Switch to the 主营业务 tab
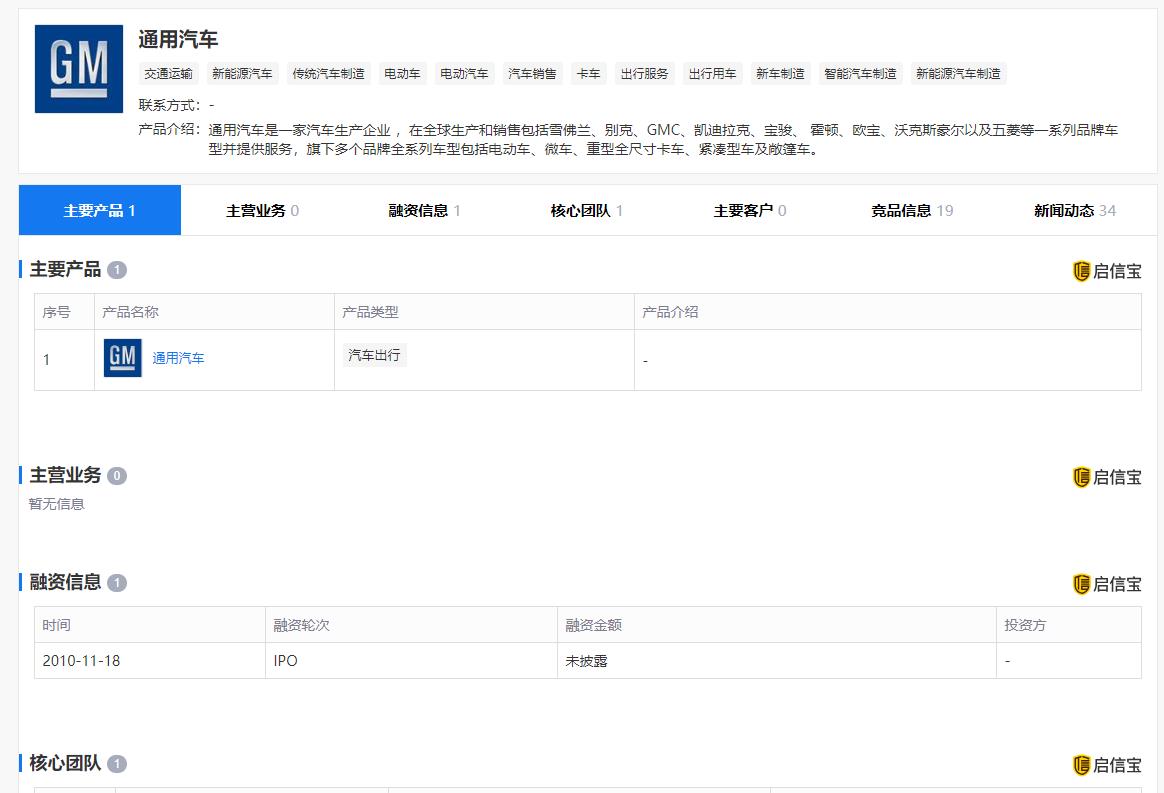1164x793 pixels. [262, 210]
